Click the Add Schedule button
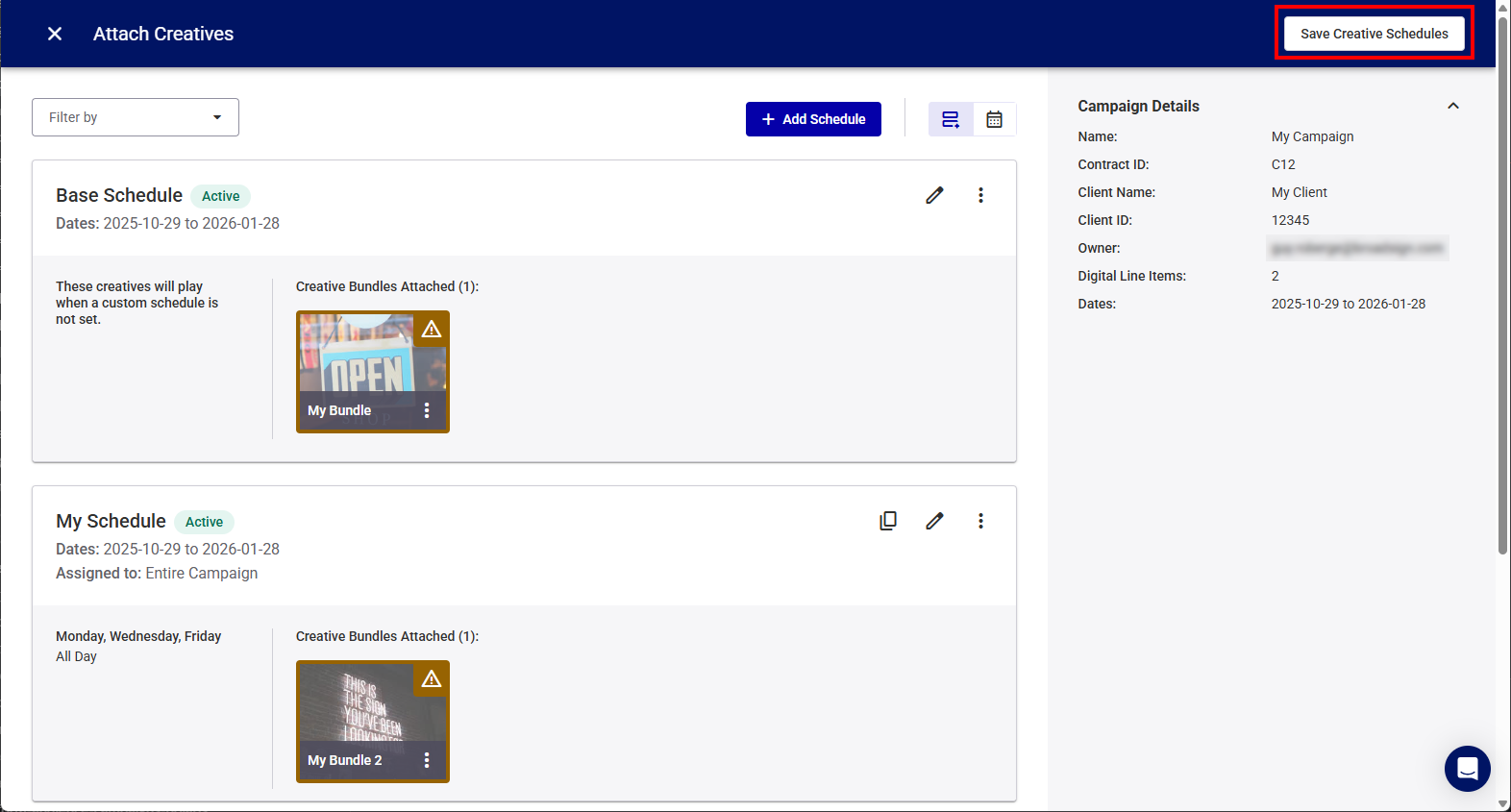The height and width of the screenshot is (812, 1511). (813, 119)
